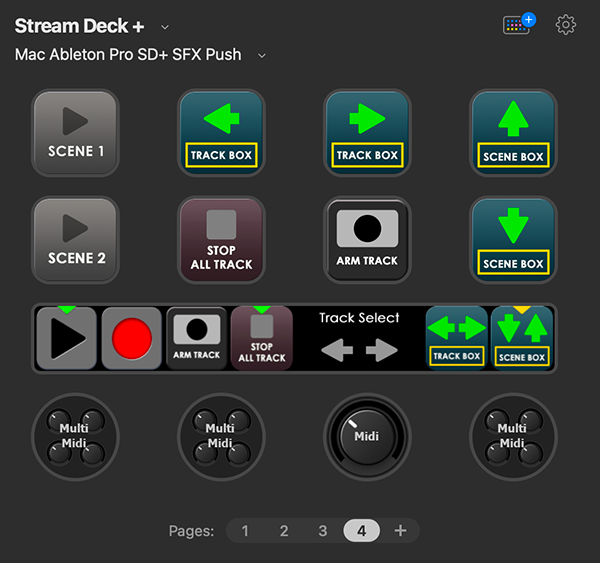Select the ARM TRACK key in grid
The image size is (600, 563).
pos(367,240)
